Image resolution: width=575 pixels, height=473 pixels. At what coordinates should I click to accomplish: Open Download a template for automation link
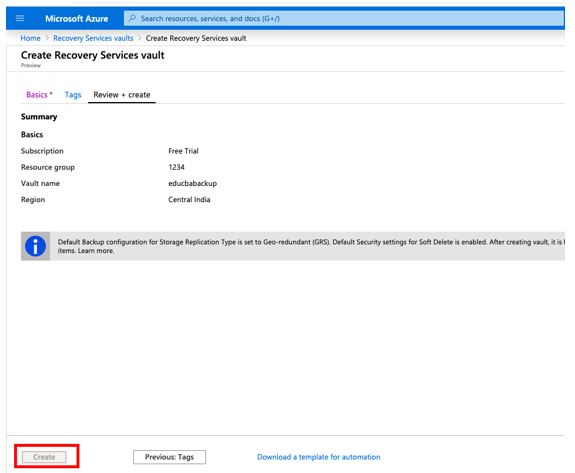(x=318, y=457)
